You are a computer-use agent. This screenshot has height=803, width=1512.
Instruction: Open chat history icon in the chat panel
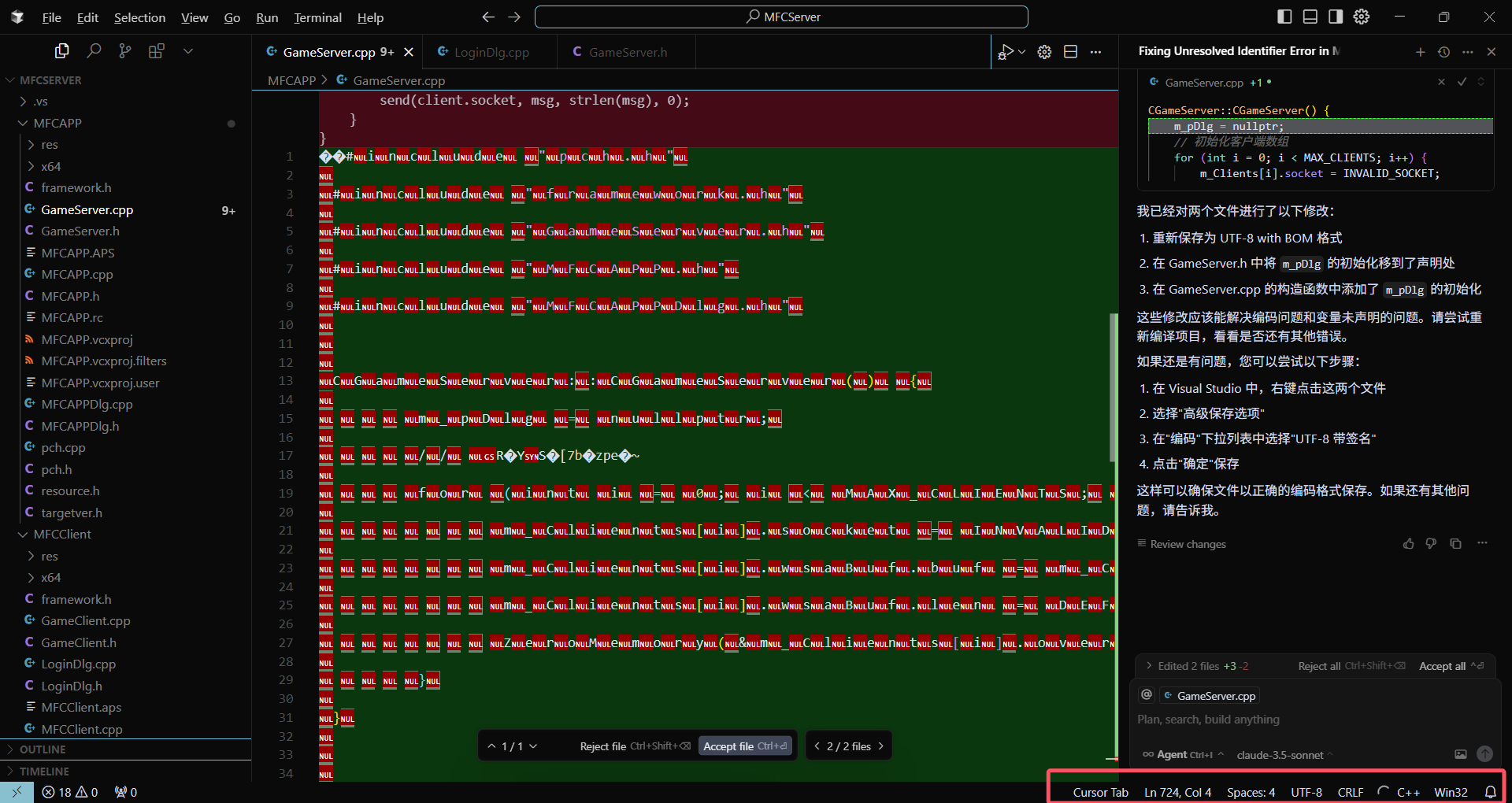(x=1444, y=52)
